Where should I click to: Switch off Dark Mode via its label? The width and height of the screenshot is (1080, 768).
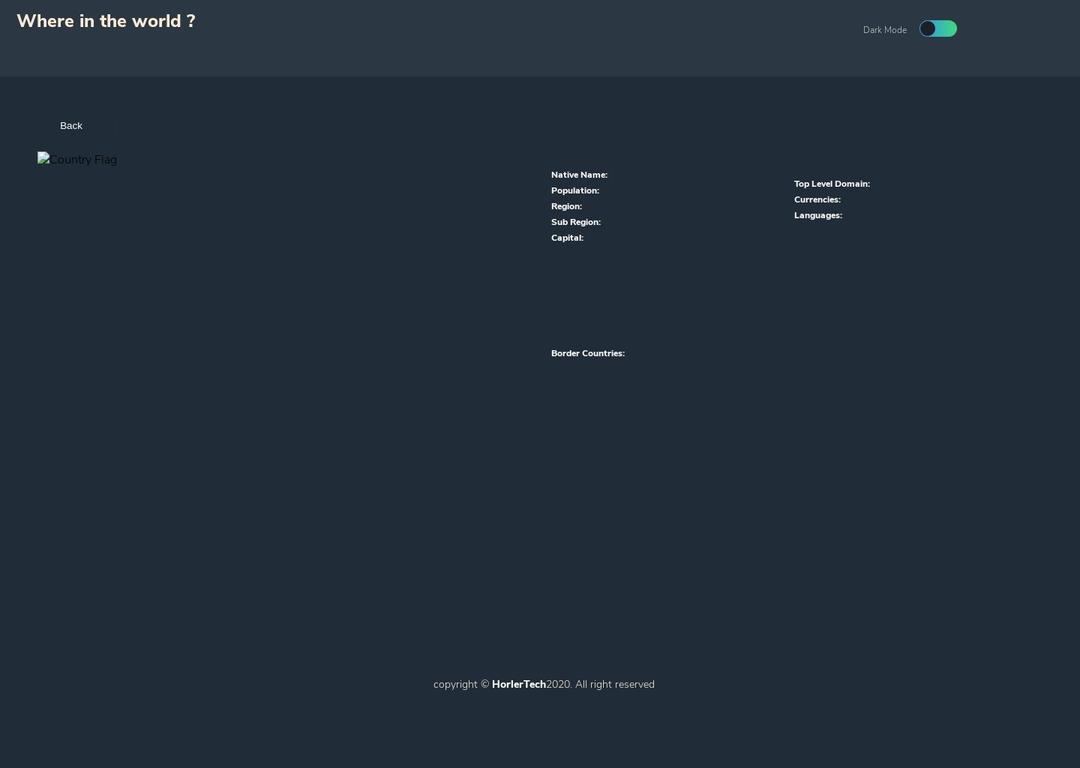[884, 29]
